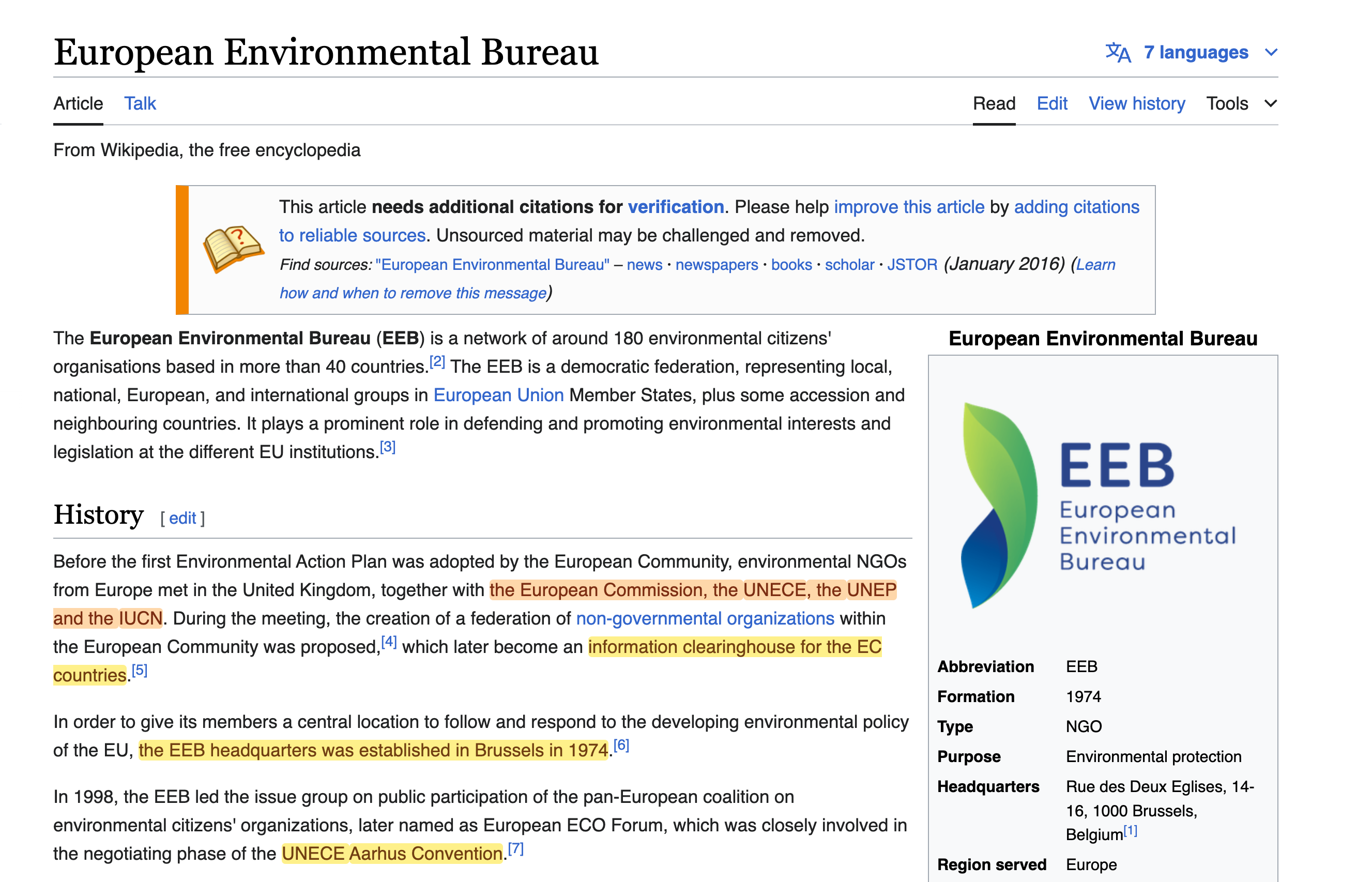
Task: Jump to citation reference 5
Action: click(x=140, y=670)
